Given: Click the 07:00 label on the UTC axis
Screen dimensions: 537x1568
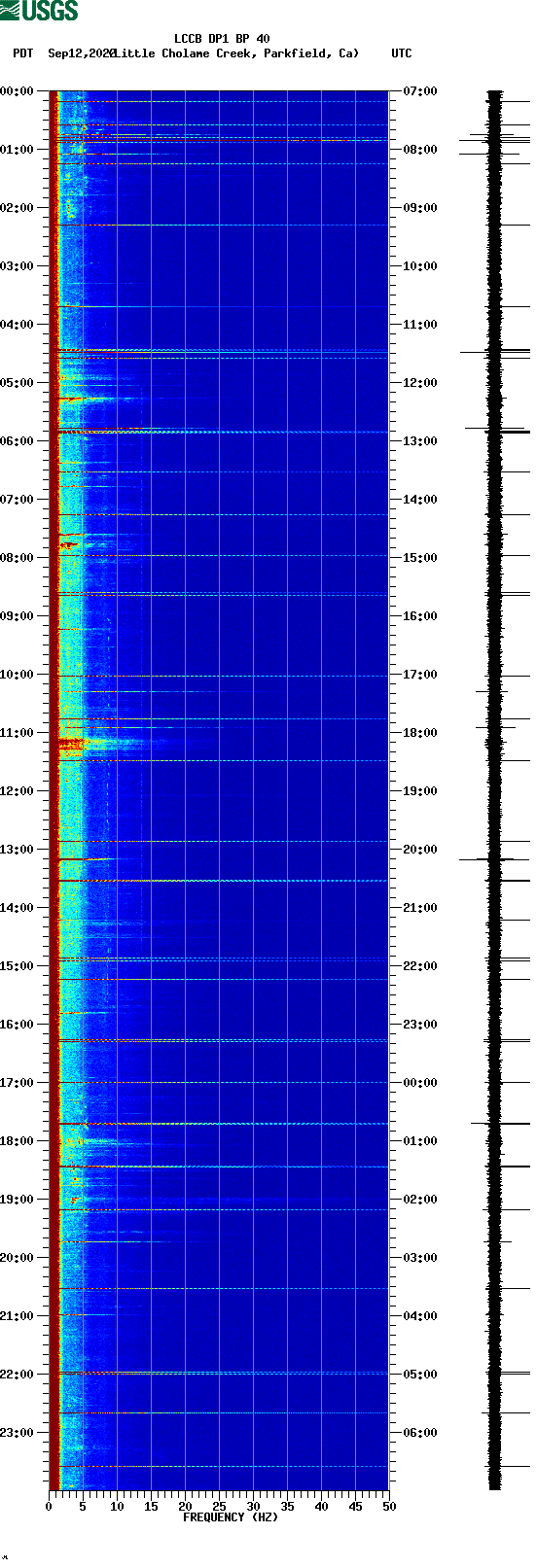Looking at the screenshot, I should [420, 91].
